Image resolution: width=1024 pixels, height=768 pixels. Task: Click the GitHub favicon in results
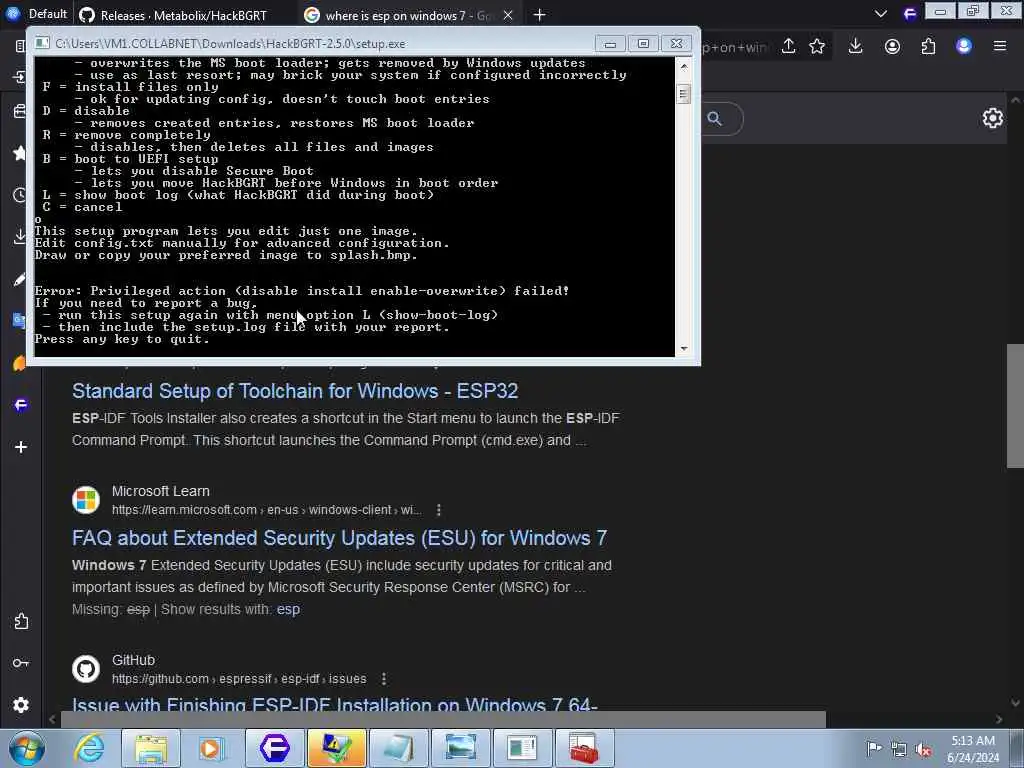click(86, 669)
